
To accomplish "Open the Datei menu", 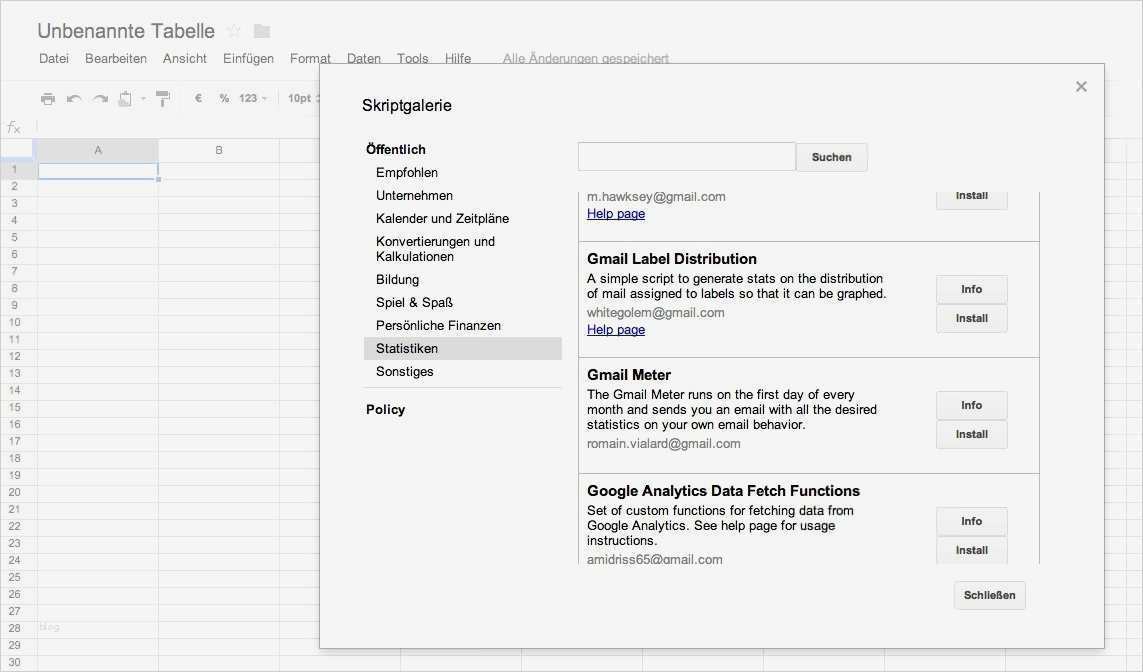I will (x=54, y=58).
